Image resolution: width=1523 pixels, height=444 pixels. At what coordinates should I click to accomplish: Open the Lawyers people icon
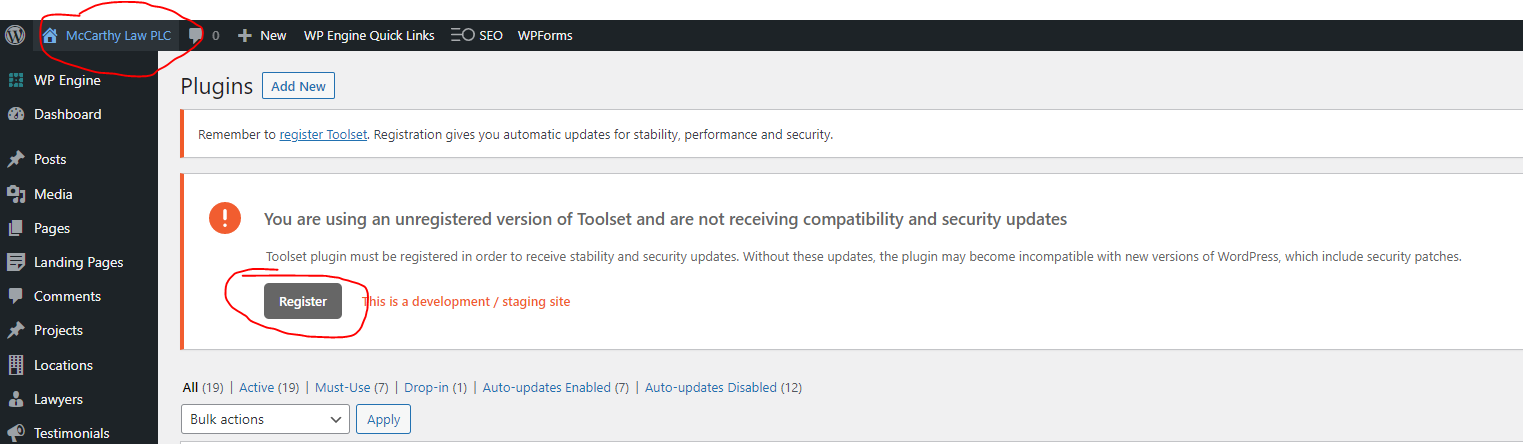coord(16,399)
